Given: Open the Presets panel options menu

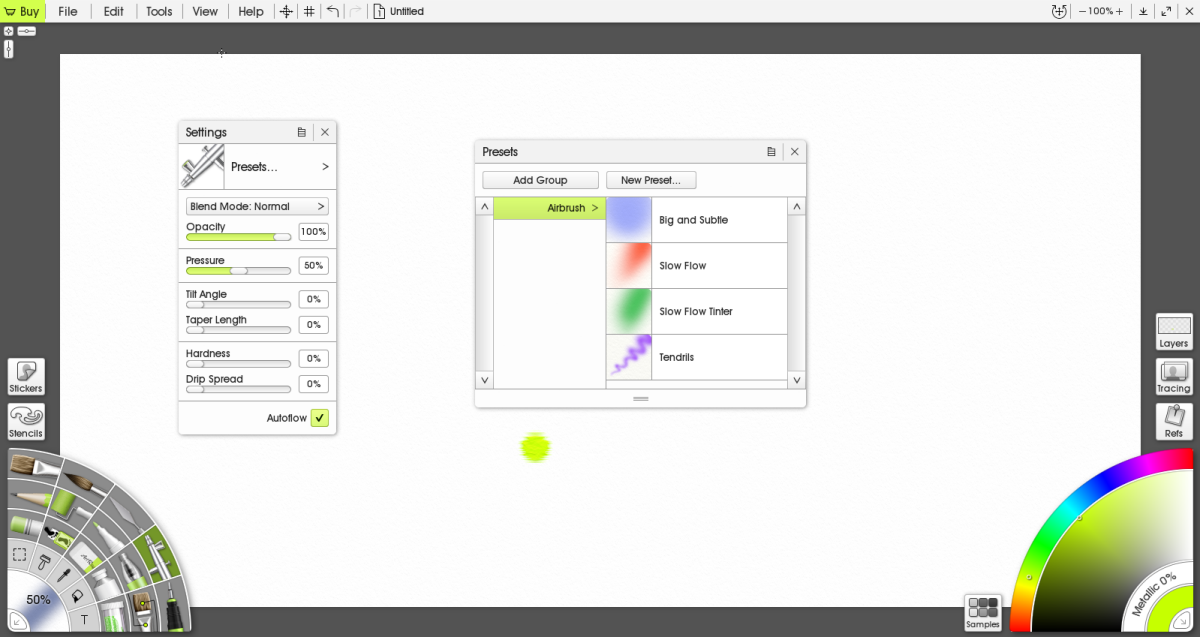Looking at the screenshot, I should tap(771, 152).
